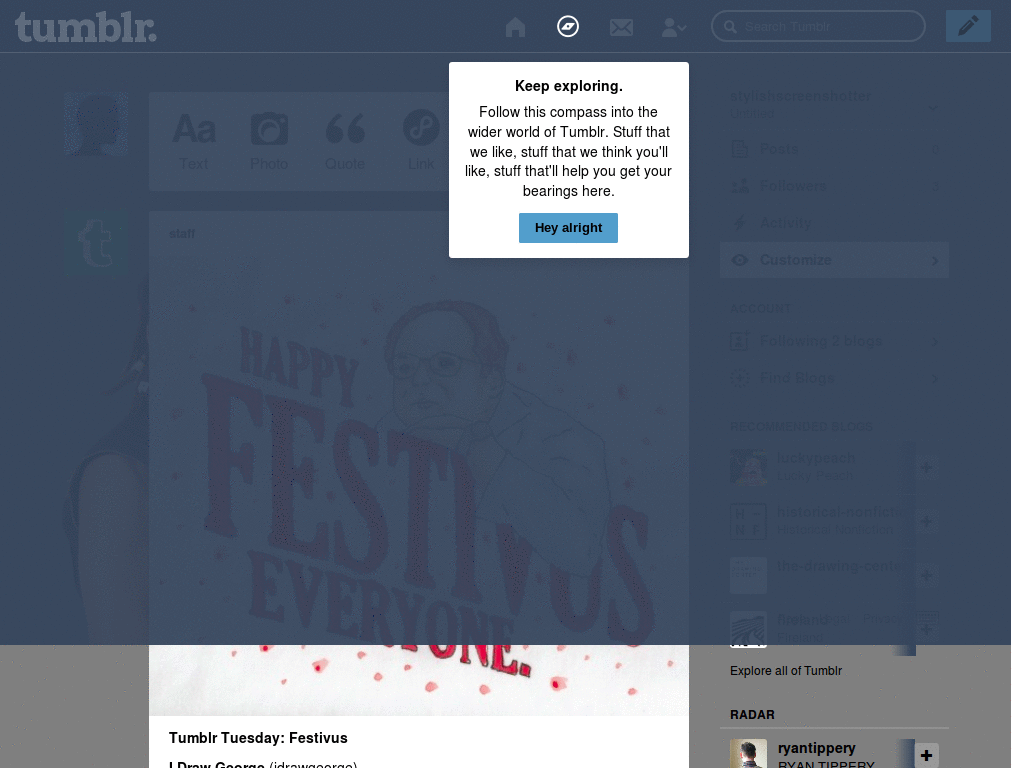
Task: Follow the-drawing-center with the plus button
Action: click(926, 575)
